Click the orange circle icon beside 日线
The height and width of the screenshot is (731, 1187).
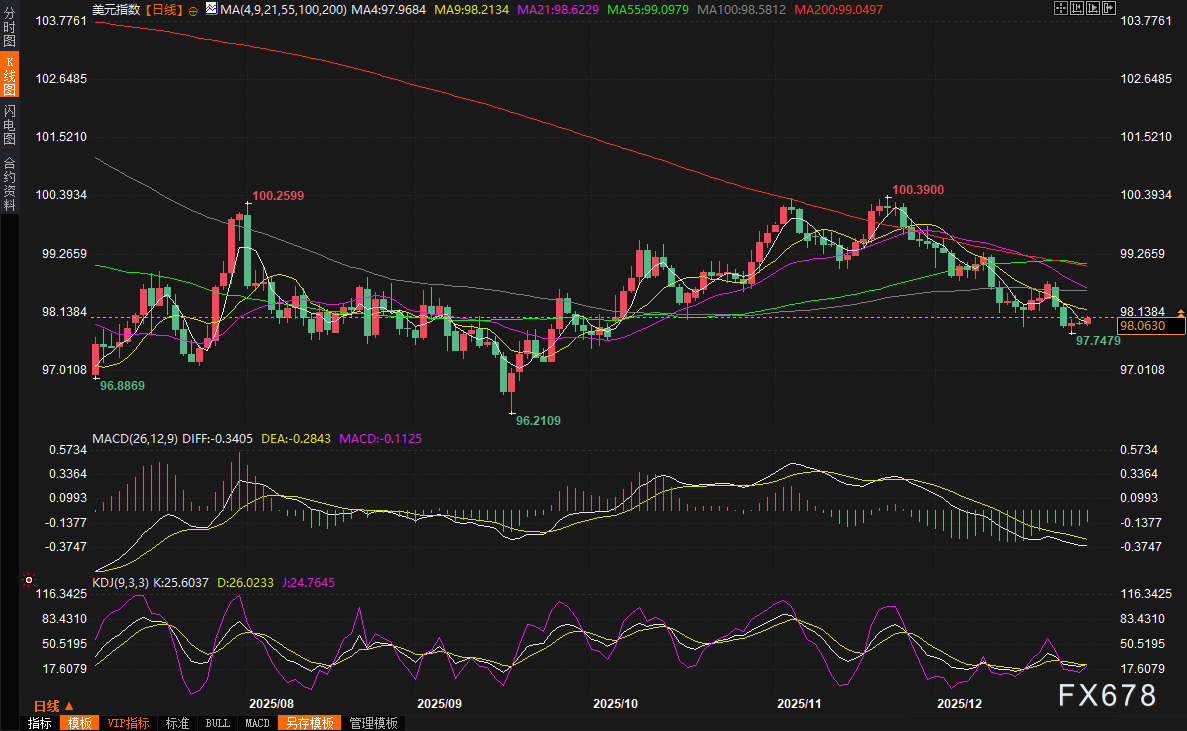click(x=193, y=11)
